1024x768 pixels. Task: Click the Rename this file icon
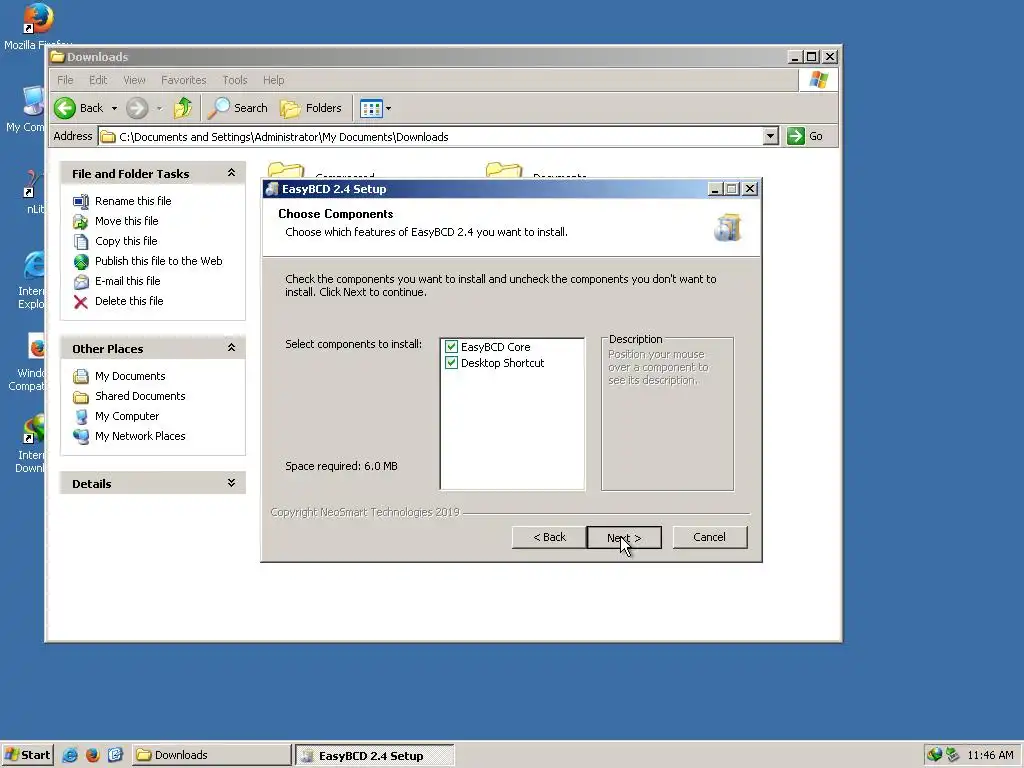point(81,201)
